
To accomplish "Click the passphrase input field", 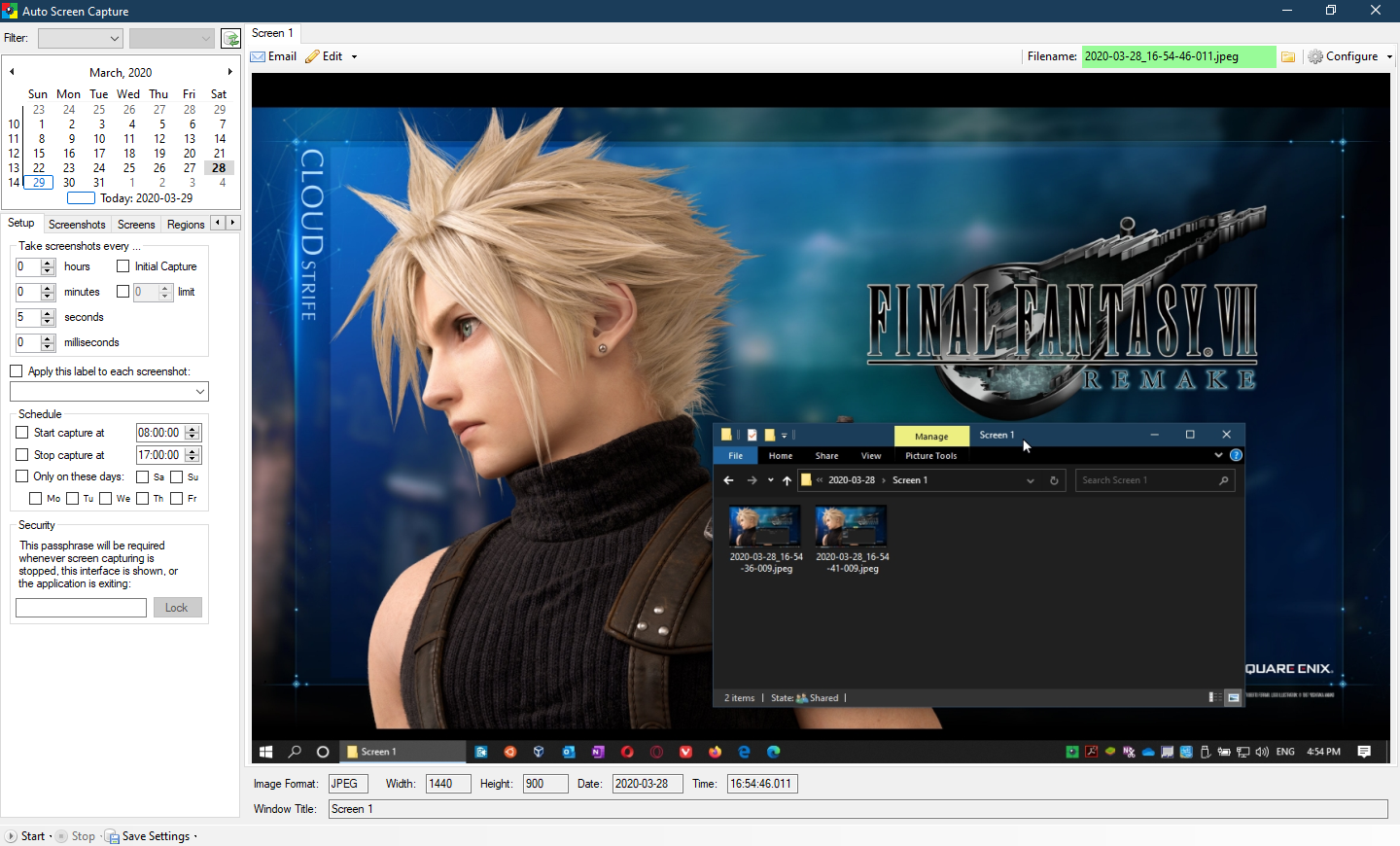I will (x=81, y=608).
